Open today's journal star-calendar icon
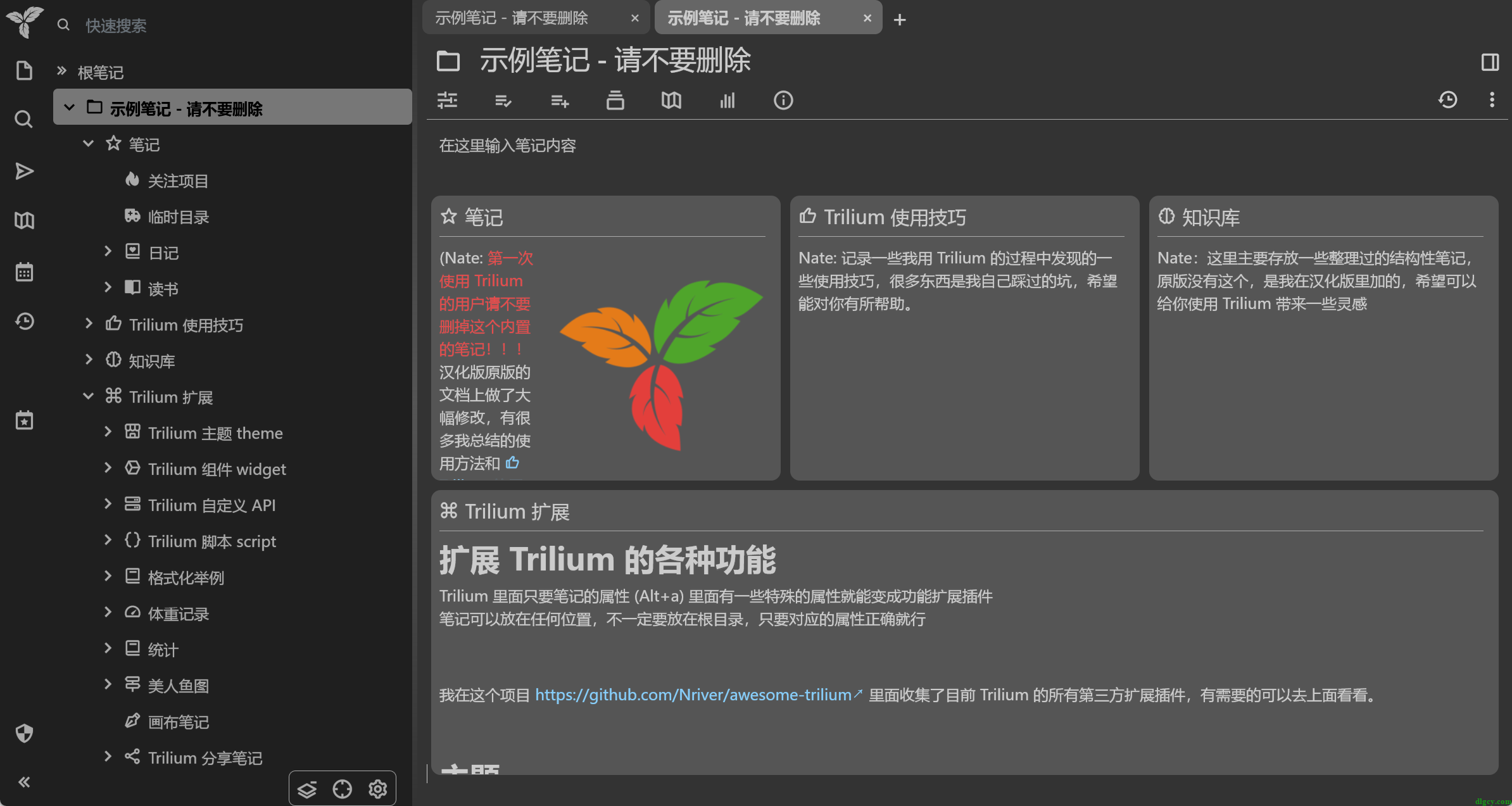The height and width of the screenshot is (806, 1512). tap(24, 420)
